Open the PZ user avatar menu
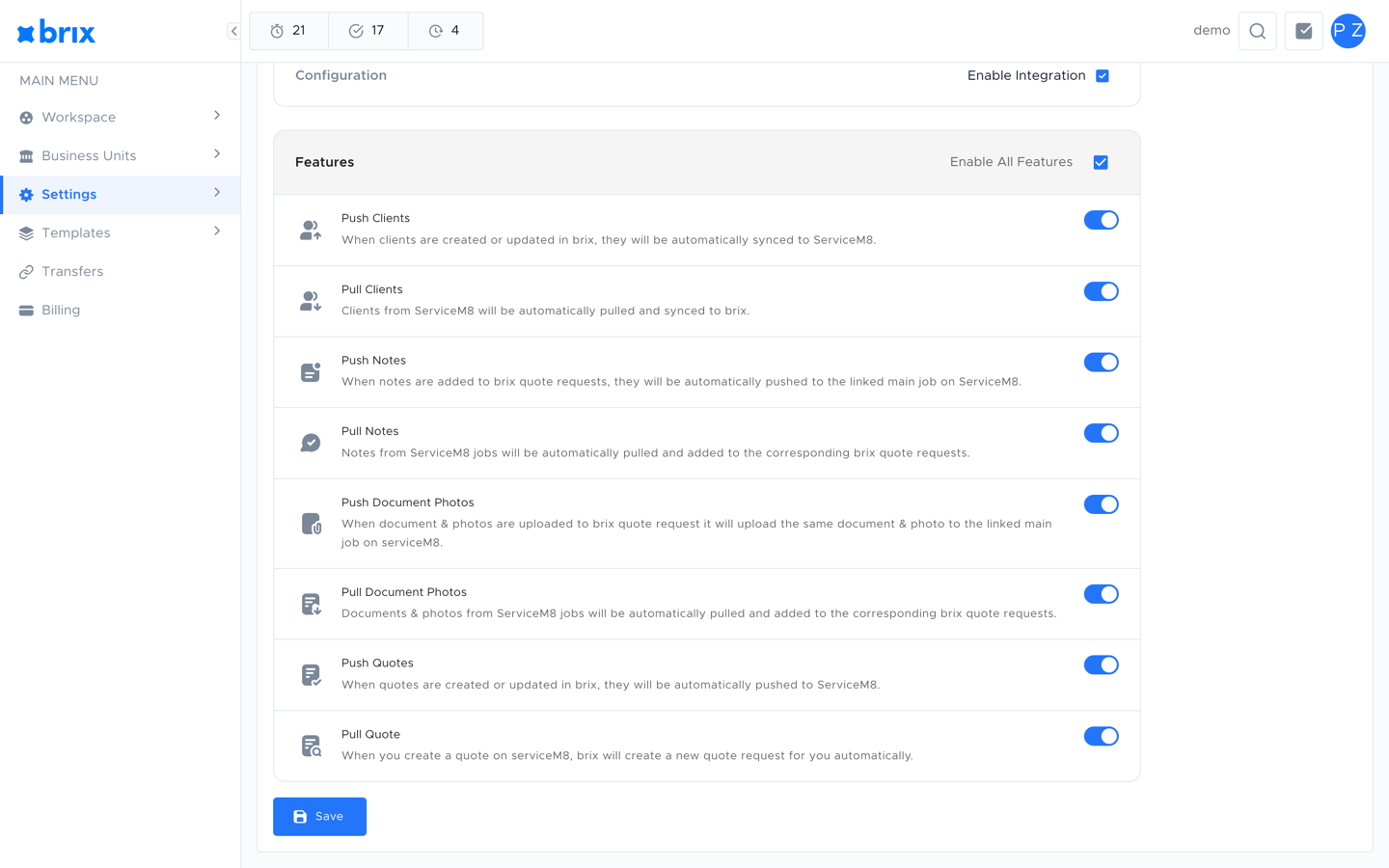1389x868 pixels. [x=1348, y=31]
